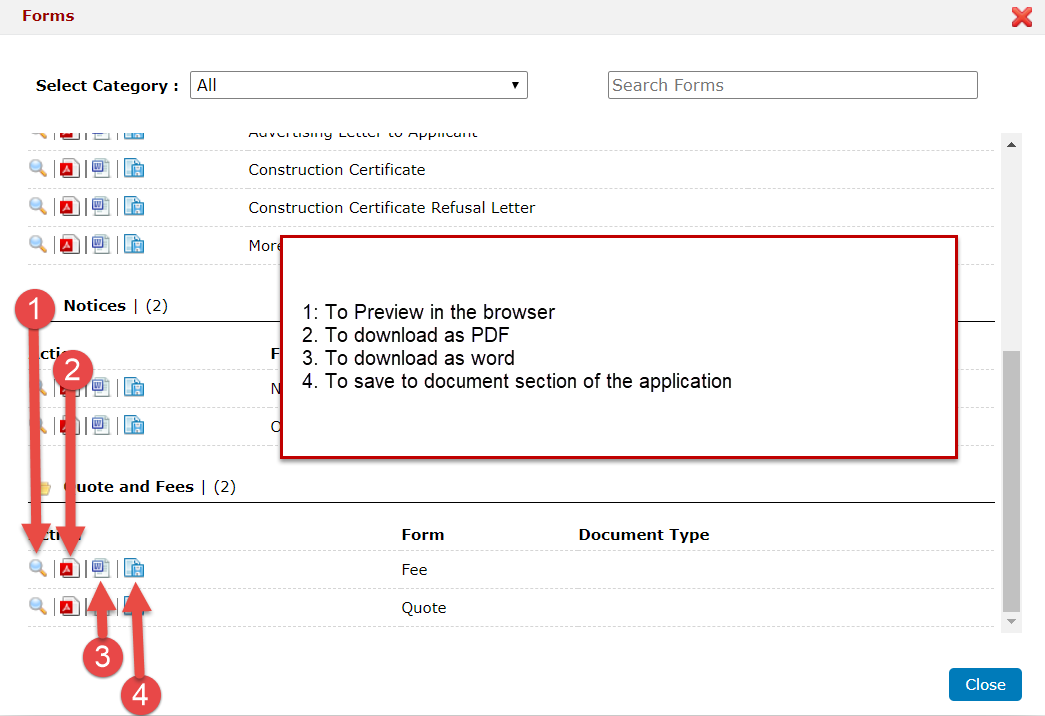Viewport: 1045px width, 716px height.
Task: Preview Construction Certificate Refusal Letter
Action: pyautogui.click(x=38, y=206)
